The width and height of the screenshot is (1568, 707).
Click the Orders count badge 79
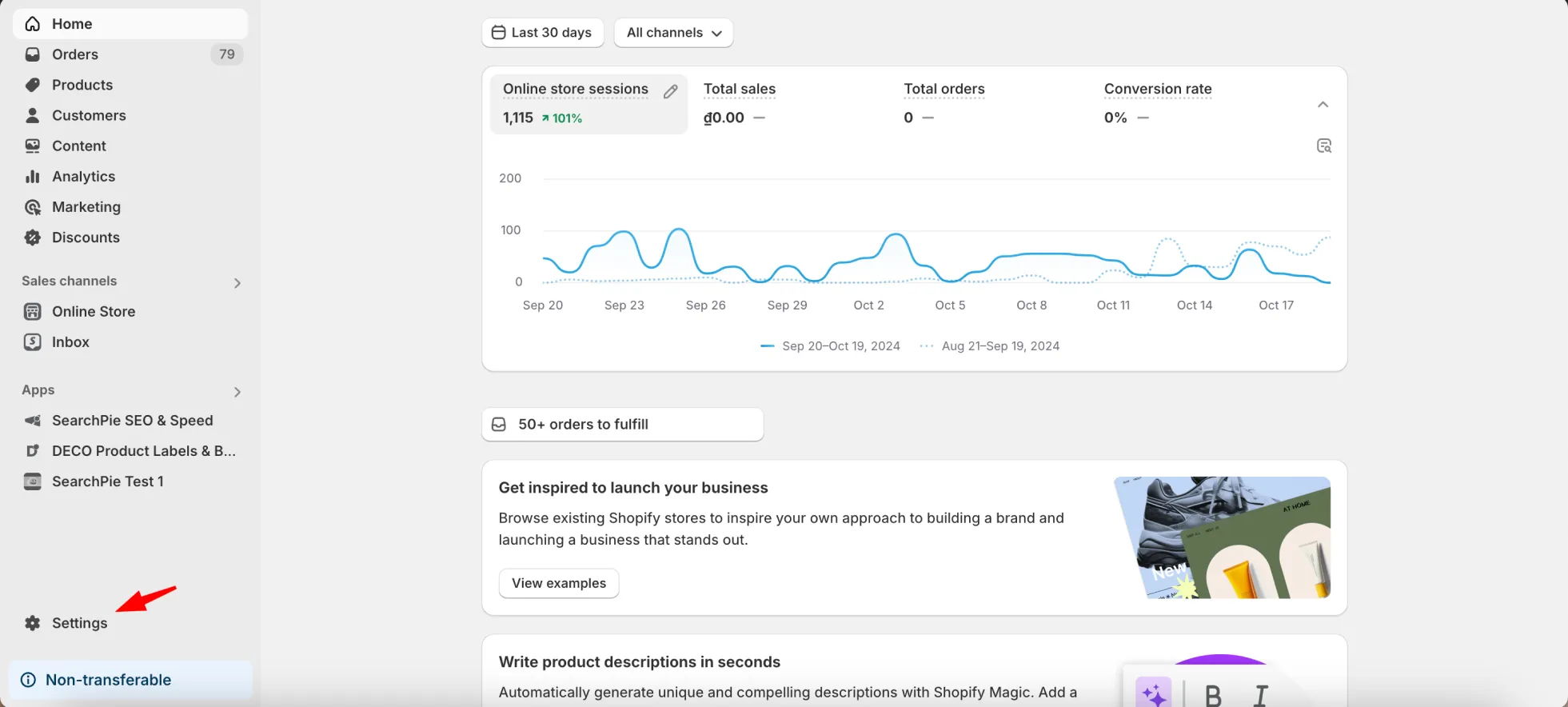click(227, 54)
